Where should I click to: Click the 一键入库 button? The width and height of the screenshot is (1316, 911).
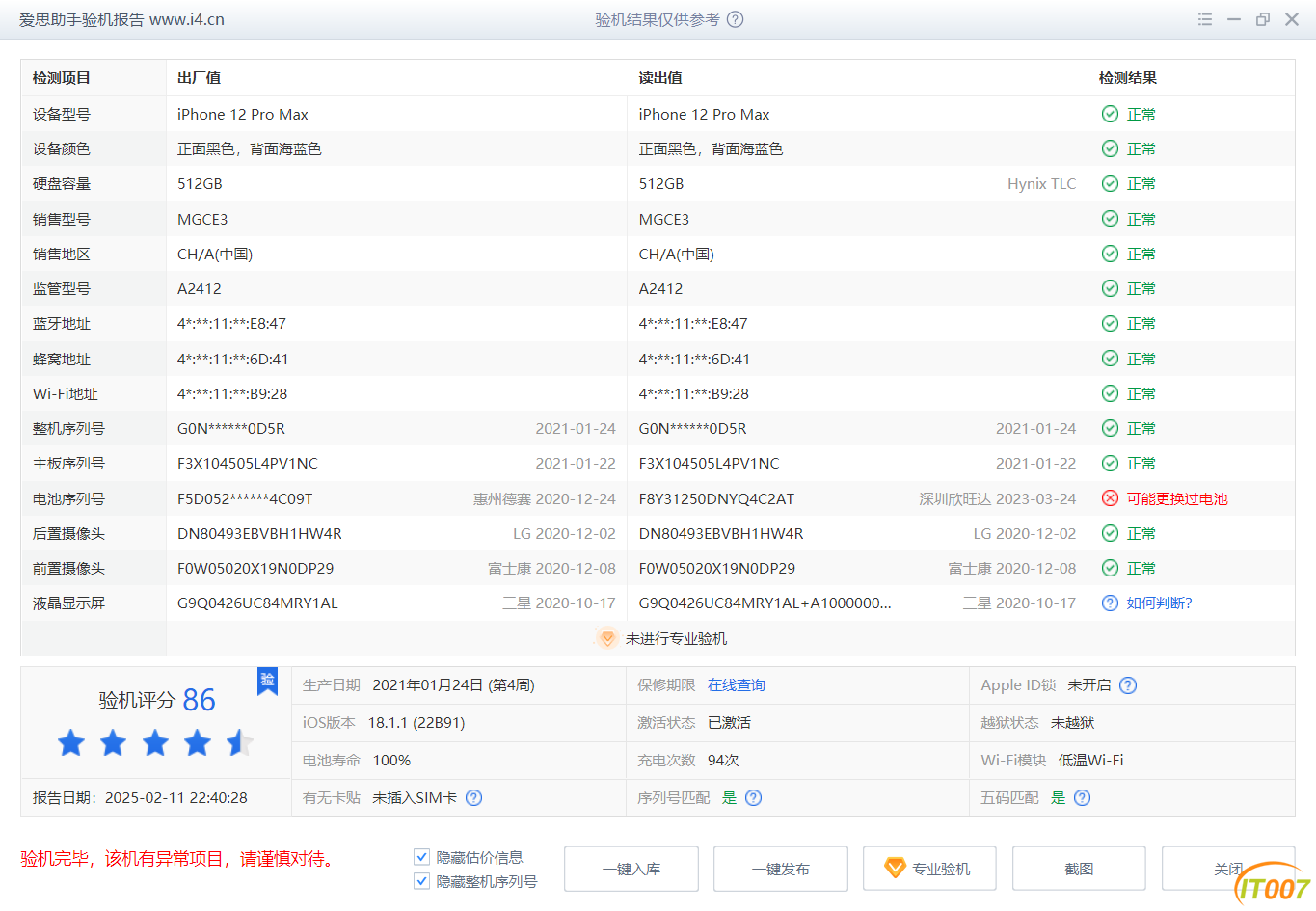(631, 869)
